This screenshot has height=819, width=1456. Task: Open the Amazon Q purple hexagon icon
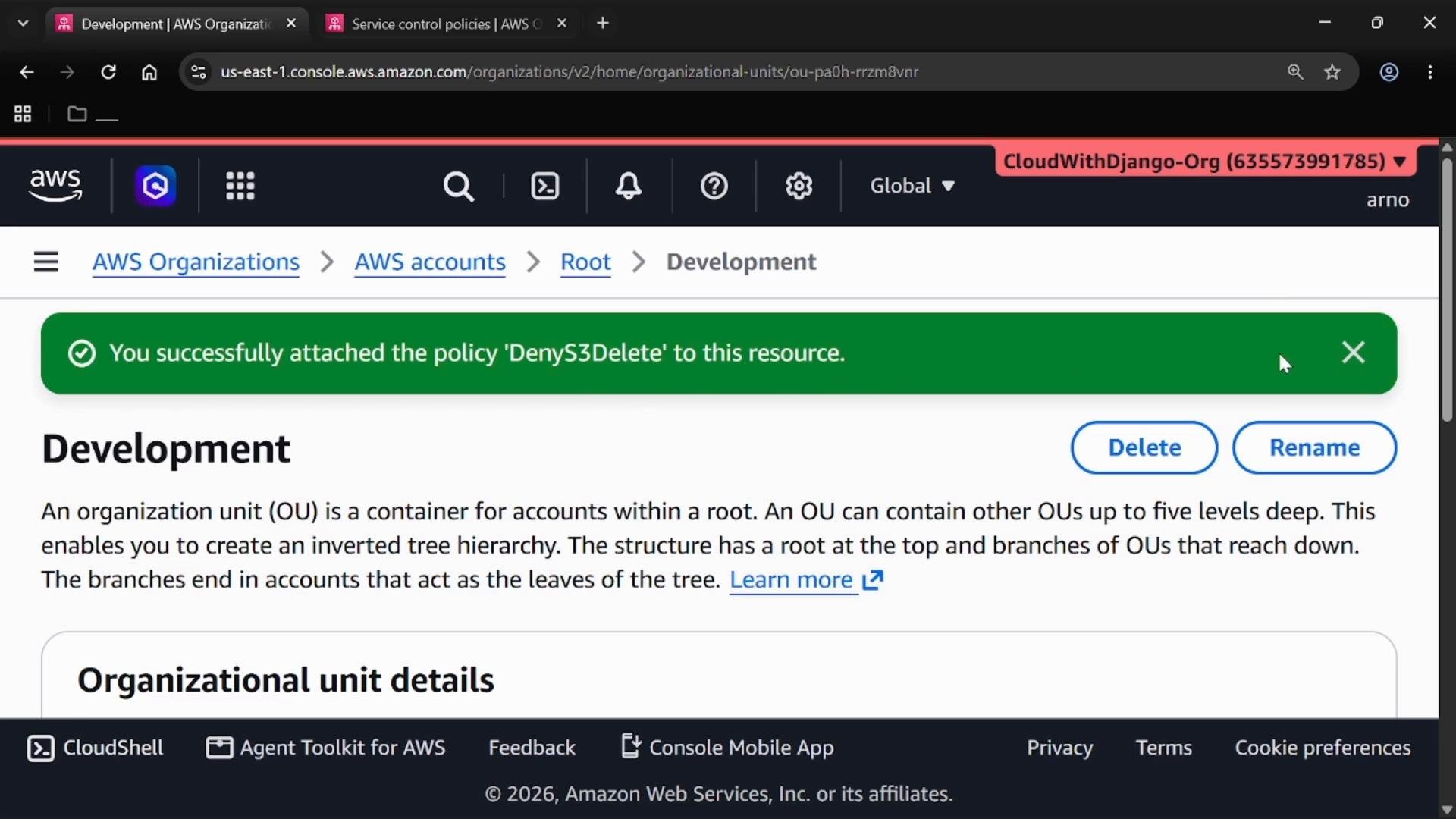coord(155,186)
